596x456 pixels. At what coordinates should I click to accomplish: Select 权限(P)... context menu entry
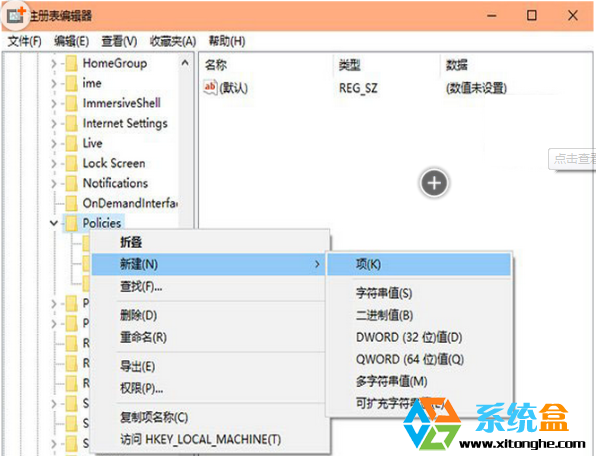tap(141, 388)
